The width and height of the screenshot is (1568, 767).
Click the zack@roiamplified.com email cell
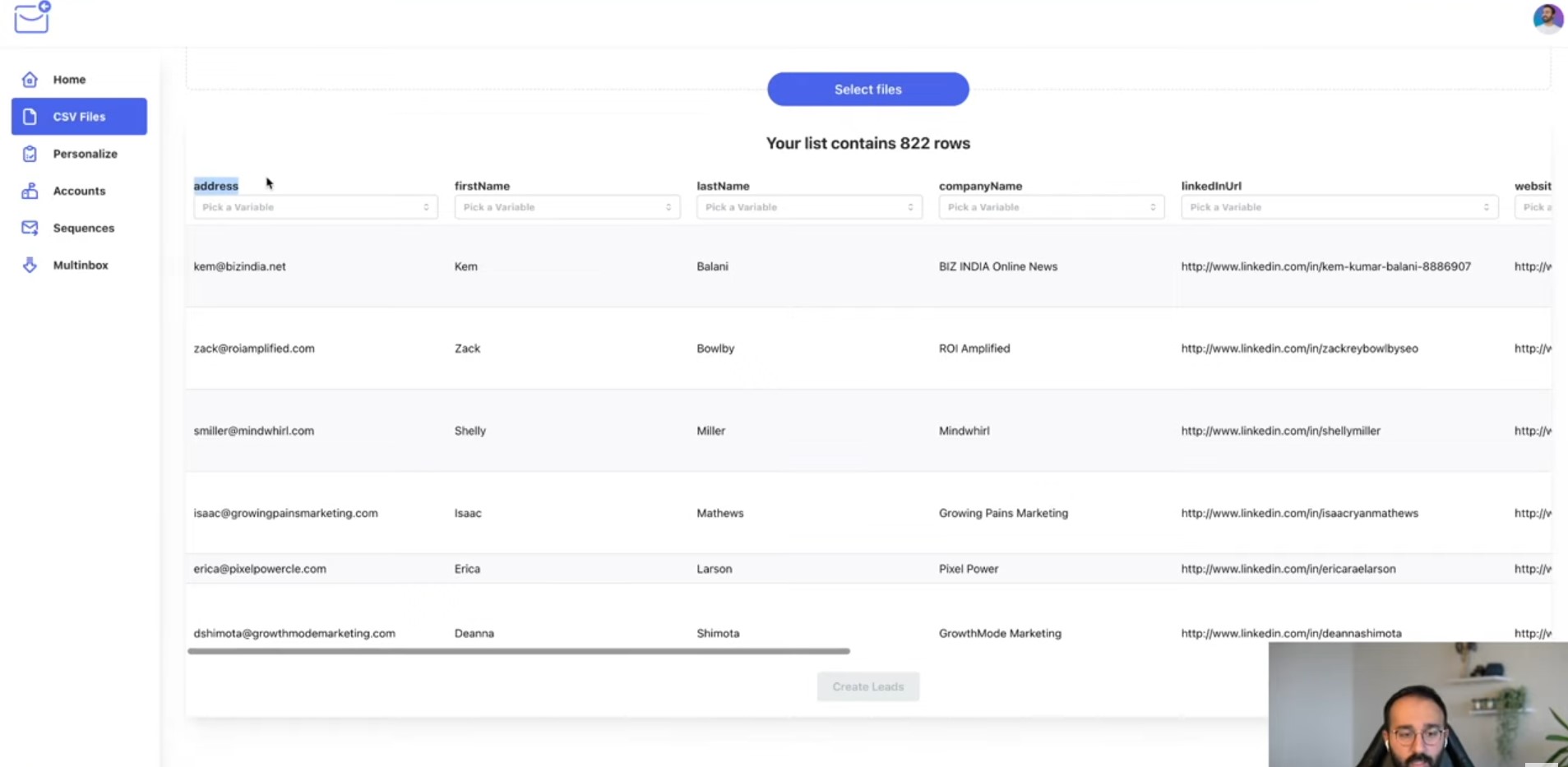point(254,349)
